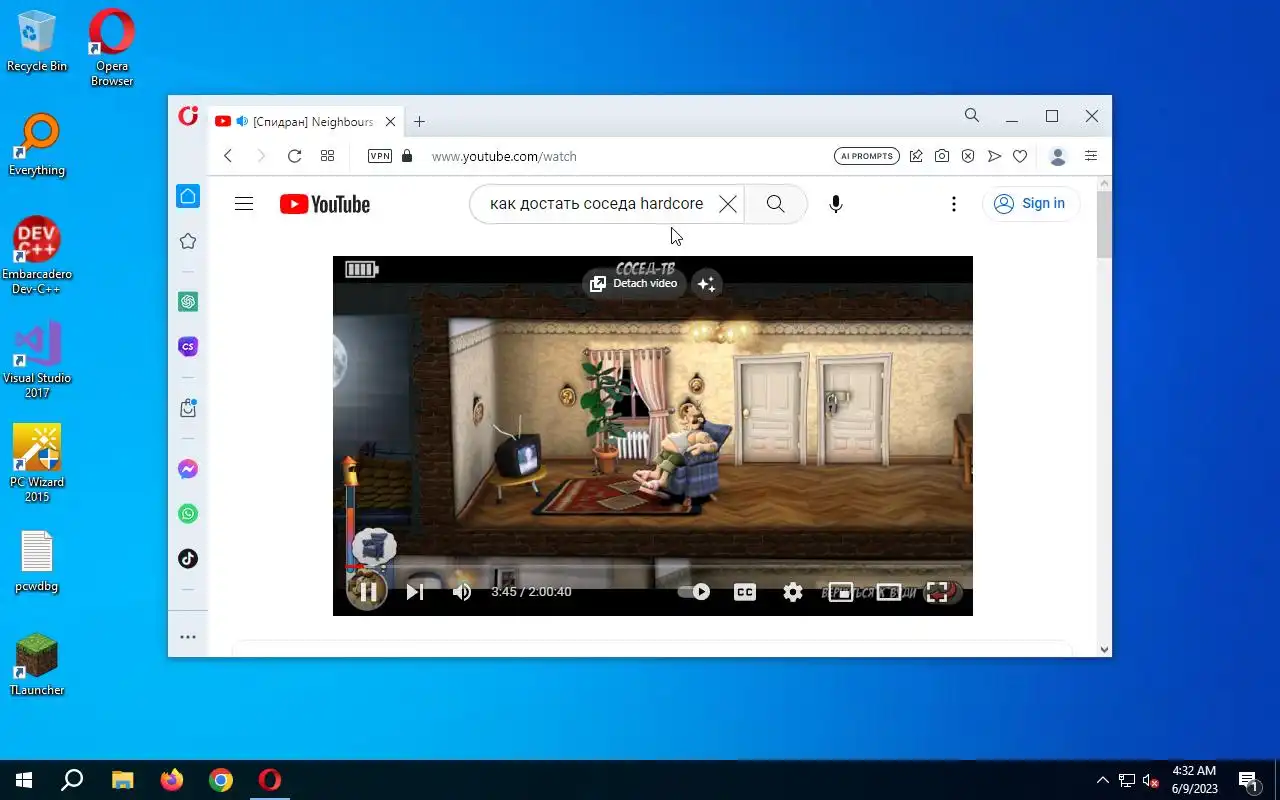Pause the YouTube video
Viewport: 1280px width, 800px height.
[368, 592]
